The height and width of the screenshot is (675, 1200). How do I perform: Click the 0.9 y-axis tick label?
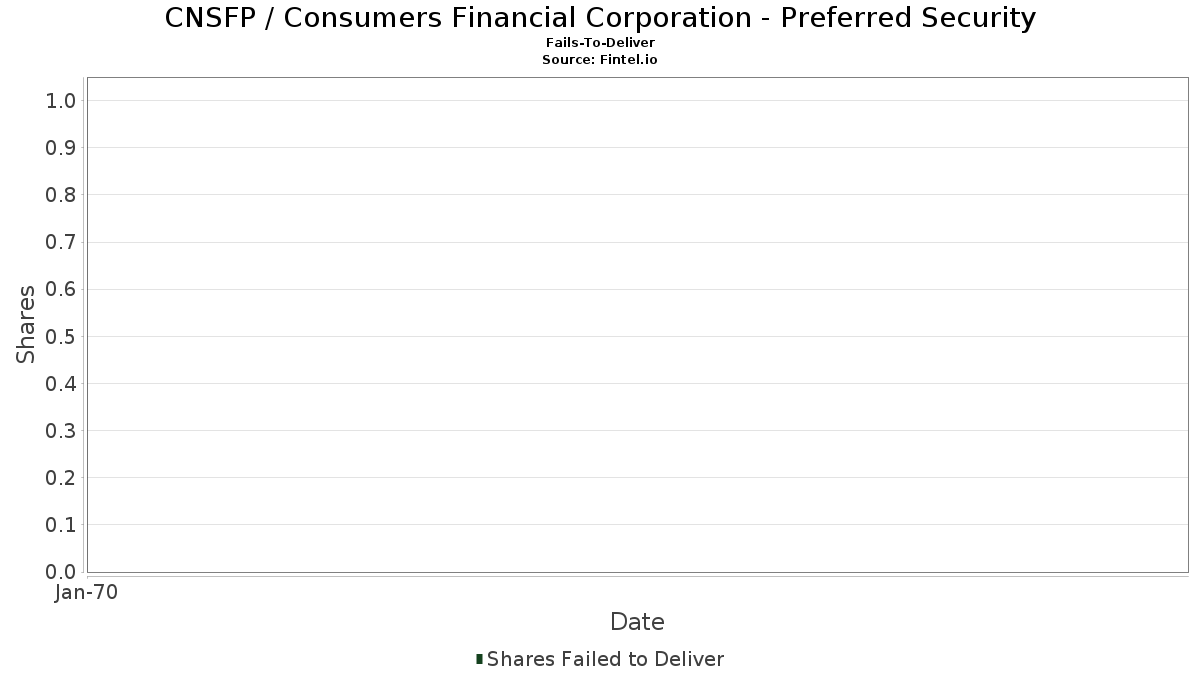pyautogui.click(x=61, y=148)
